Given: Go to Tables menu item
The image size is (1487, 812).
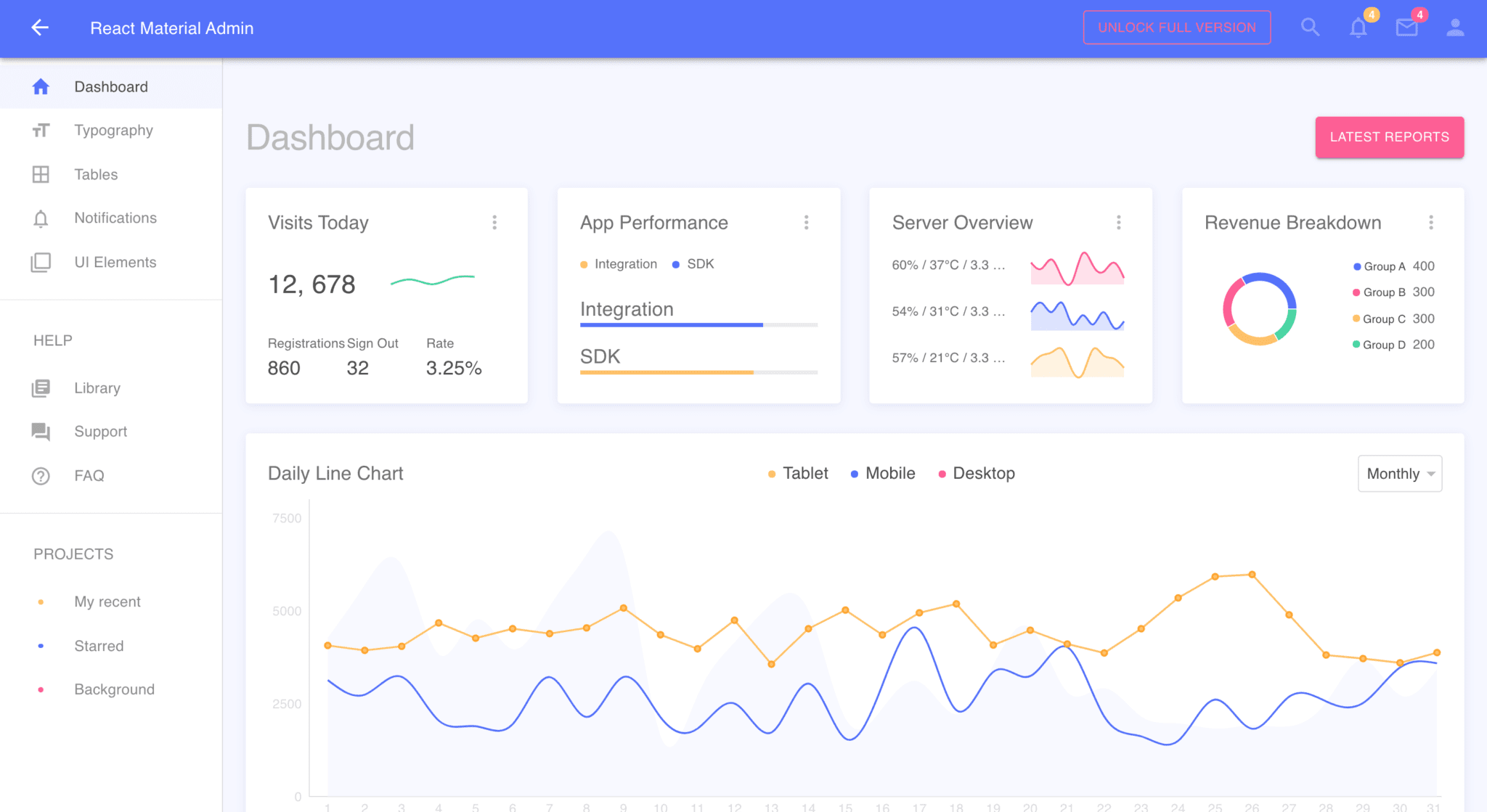Looking at the screenshot, I should (111, 175).
